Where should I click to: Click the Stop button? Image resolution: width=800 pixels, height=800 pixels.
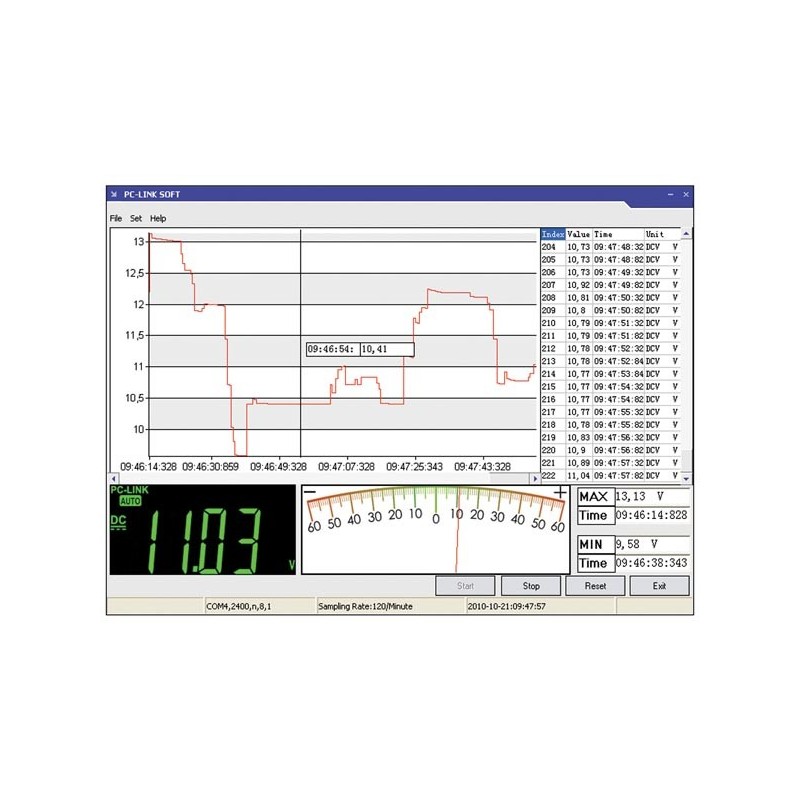[531, 586]
